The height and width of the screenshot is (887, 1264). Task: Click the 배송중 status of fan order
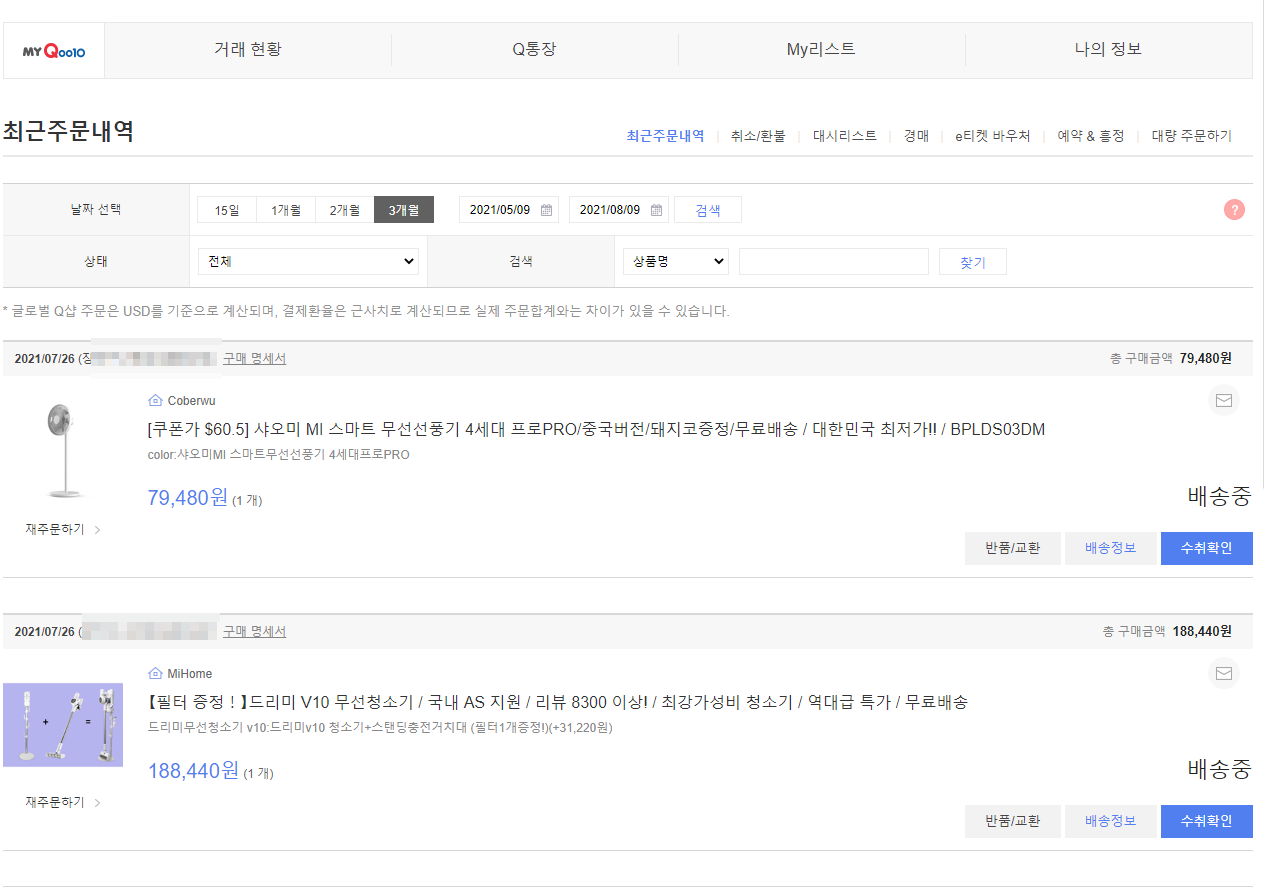[1219, 496]
